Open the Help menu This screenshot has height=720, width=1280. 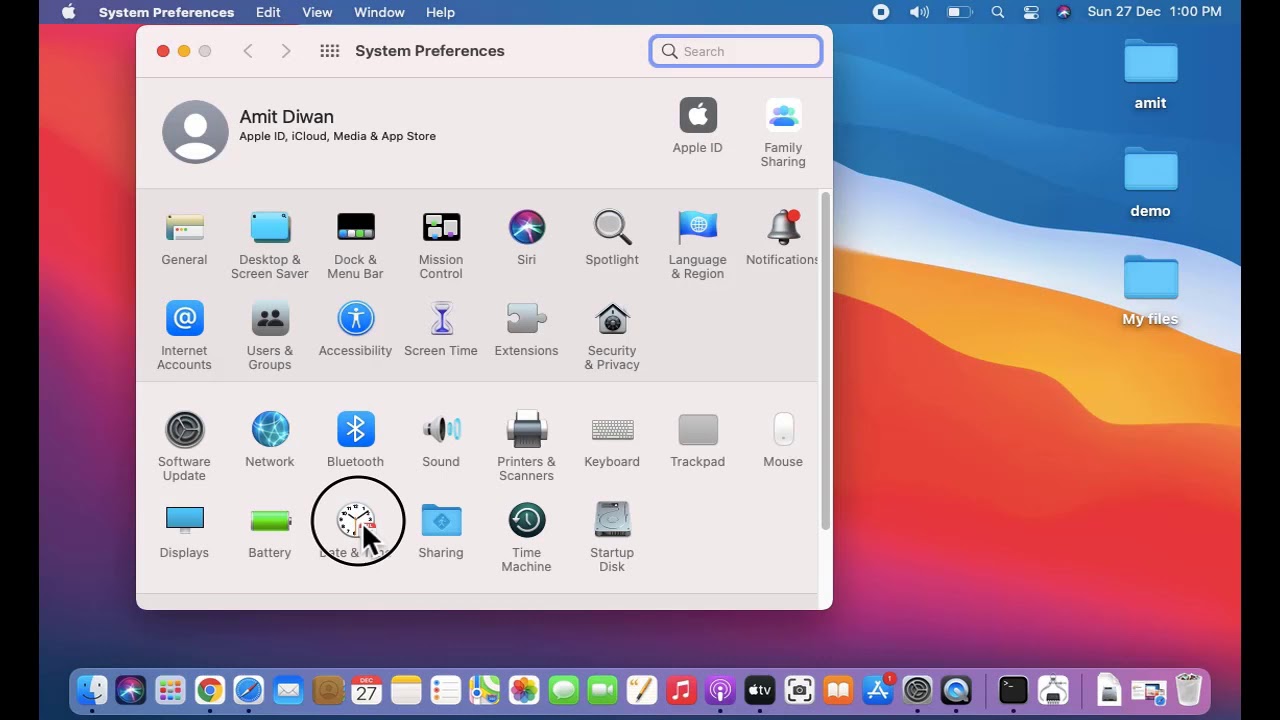(x=440, y=12)
